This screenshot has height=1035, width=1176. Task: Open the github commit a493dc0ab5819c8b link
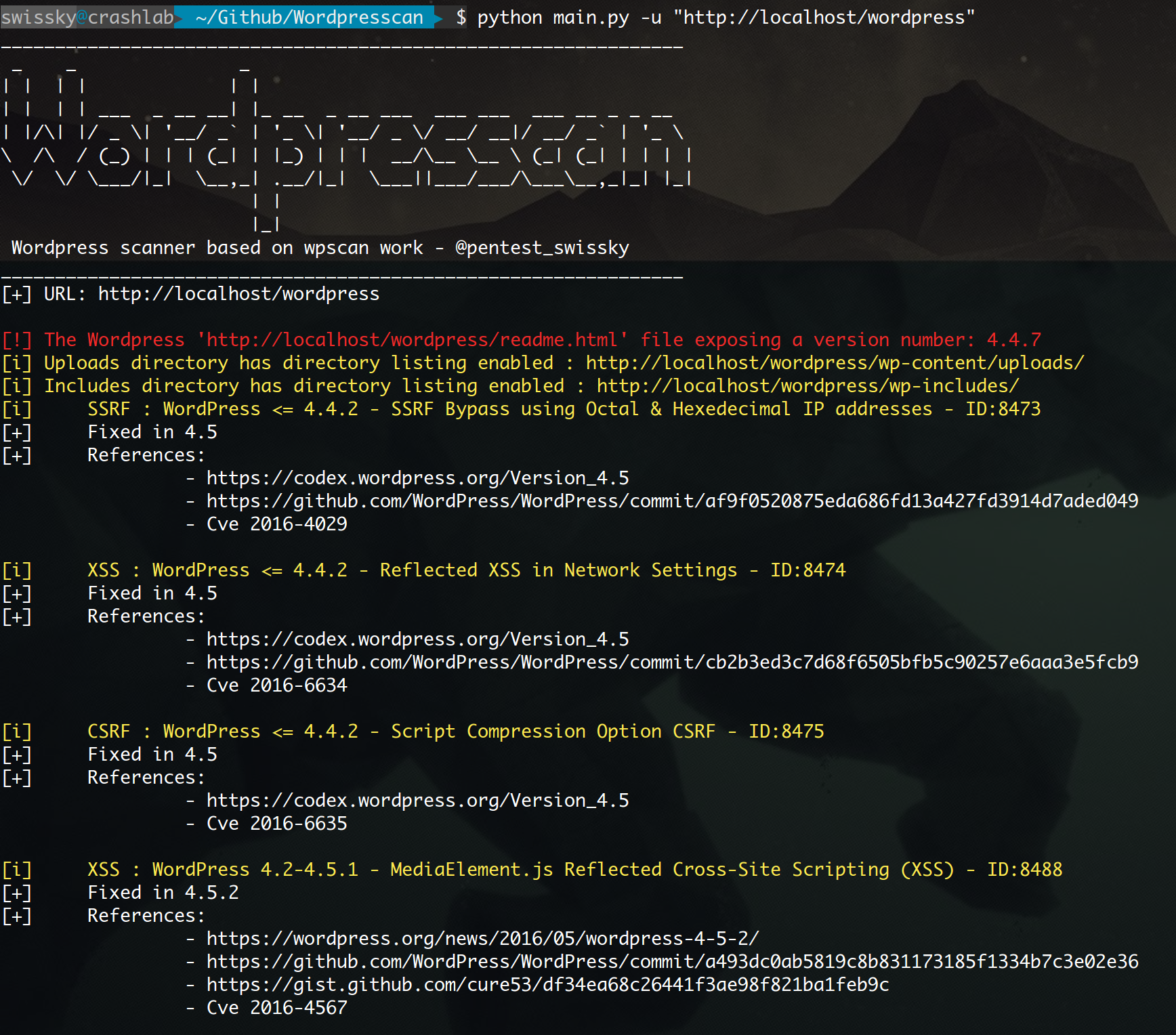[672, 962]
